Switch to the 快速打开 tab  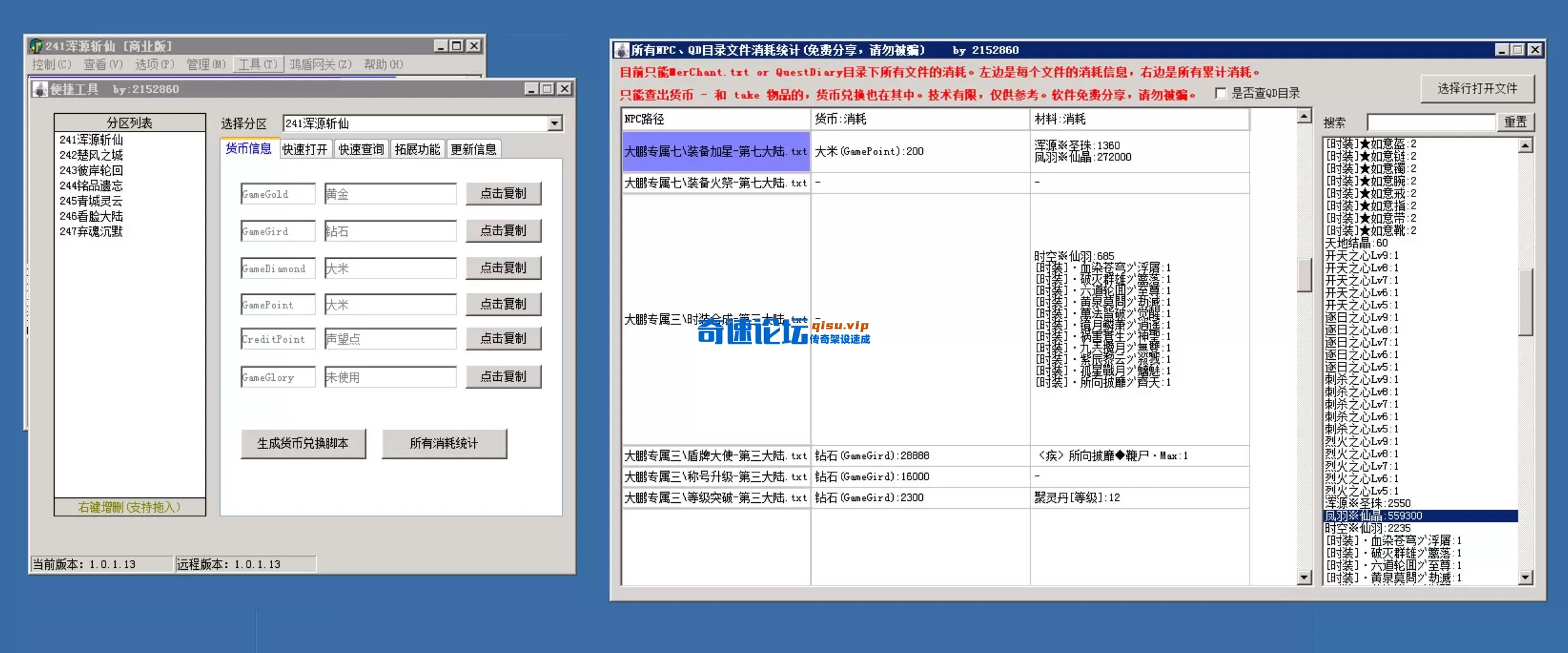tap(306, 148)
